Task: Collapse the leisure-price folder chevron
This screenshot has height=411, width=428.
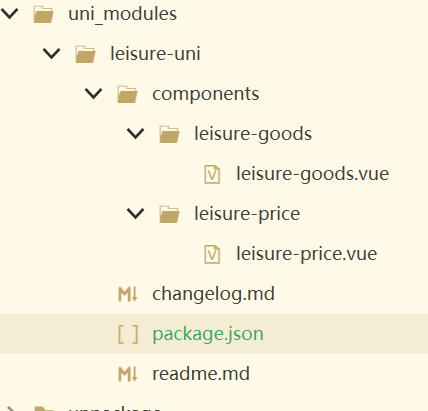Action: click(x=136, y=214)
